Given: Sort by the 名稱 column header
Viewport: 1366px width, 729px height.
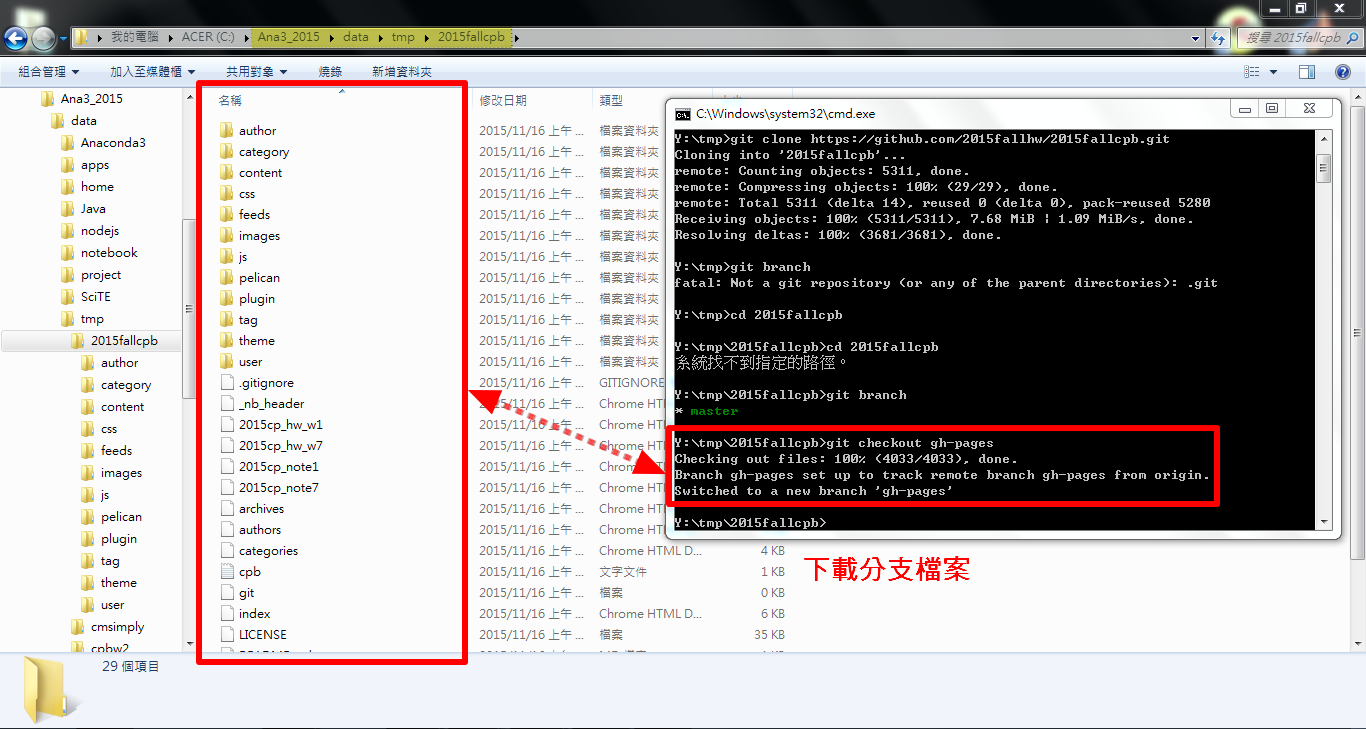Looking at the screenshot, I should click(x=230, y=100).
